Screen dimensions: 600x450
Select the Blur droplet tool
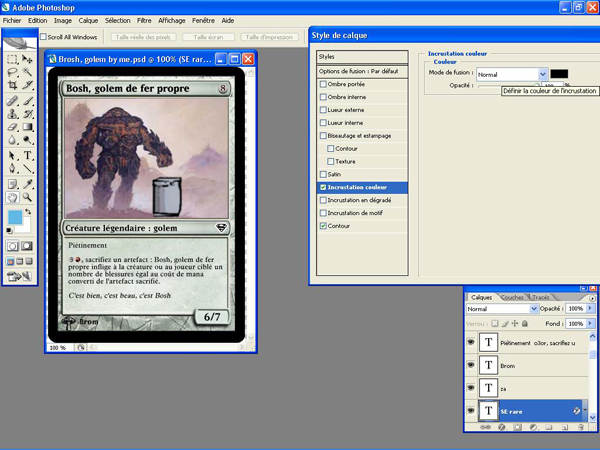point(12,140)
